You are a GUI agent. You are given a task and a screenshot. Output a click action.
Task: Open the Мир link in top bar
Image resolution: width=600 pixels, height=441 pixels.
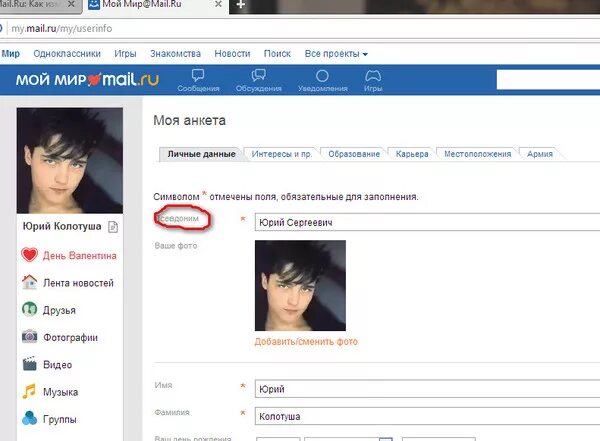coord(10,54)
